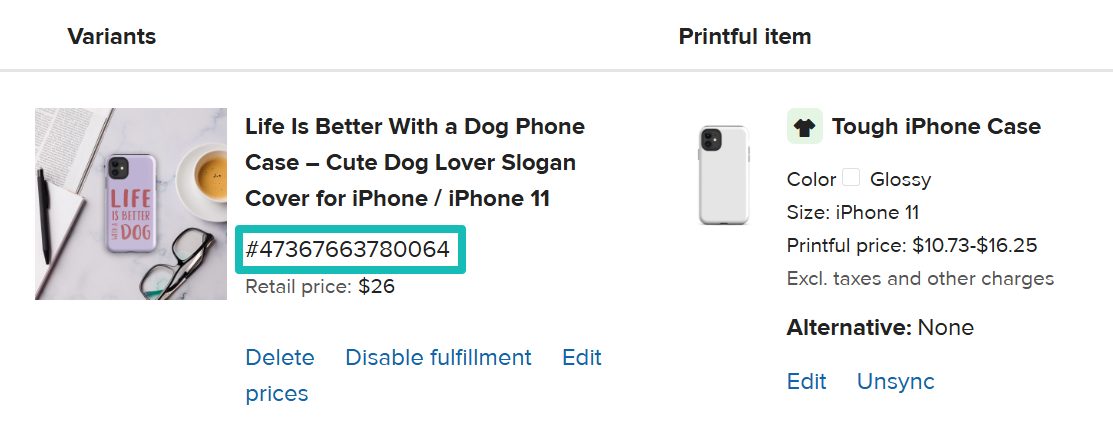Click Edit under Alternative: None

coord(806,382)
